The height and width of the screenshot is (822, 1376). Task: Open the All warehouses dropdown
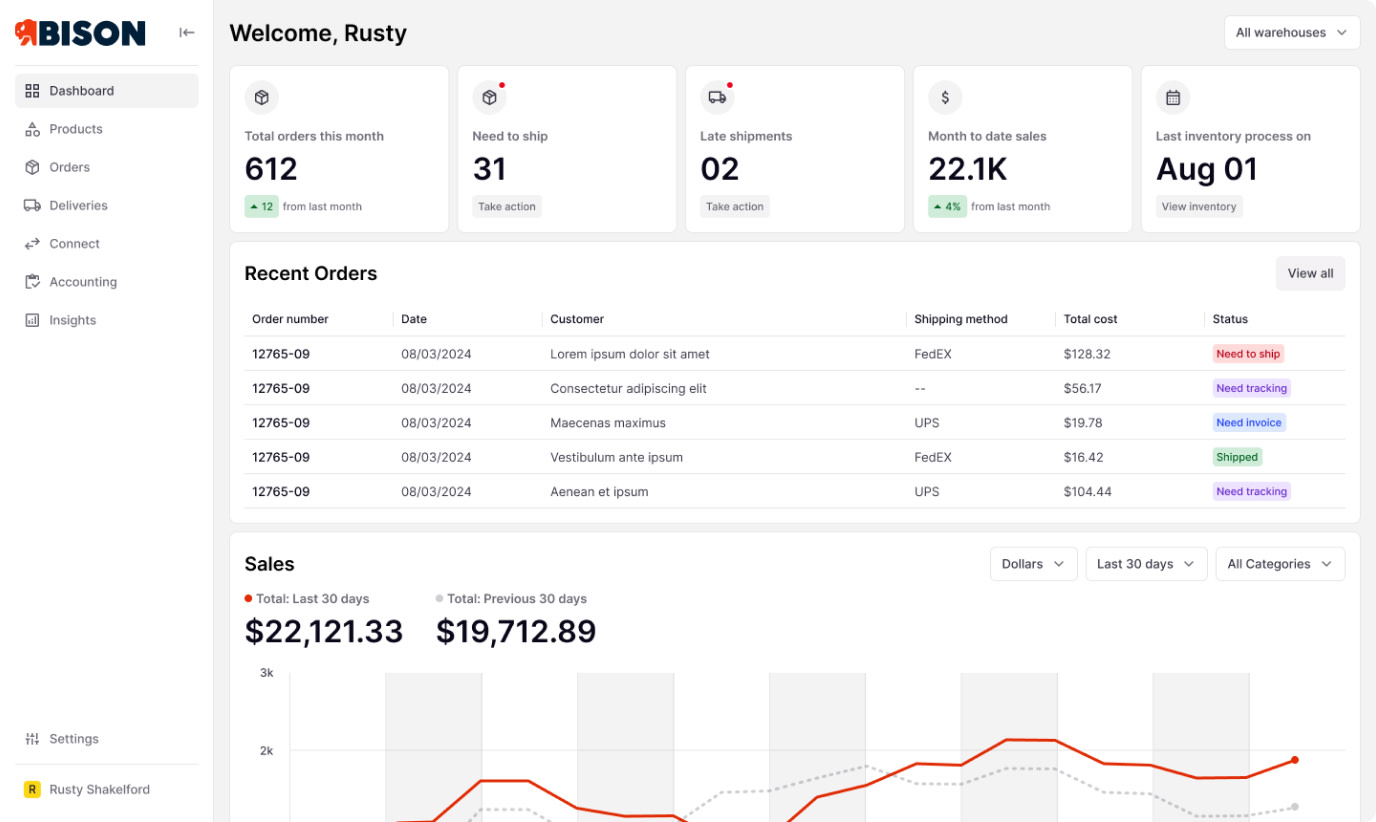(1292, 33)
